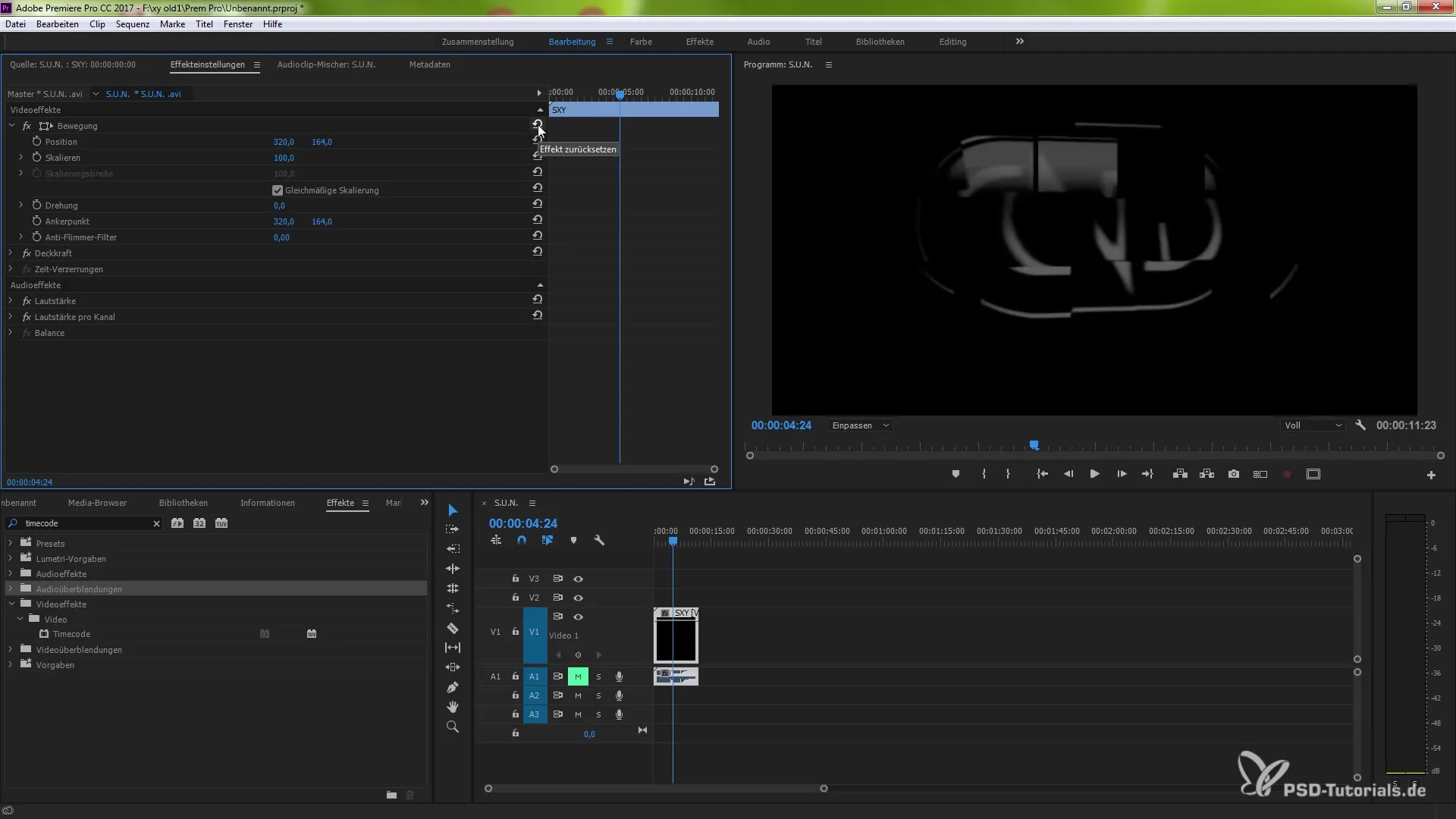Click Export Frame camera icon
Viewport: 1456px width, 819px height.
(x=1234, y=474)
